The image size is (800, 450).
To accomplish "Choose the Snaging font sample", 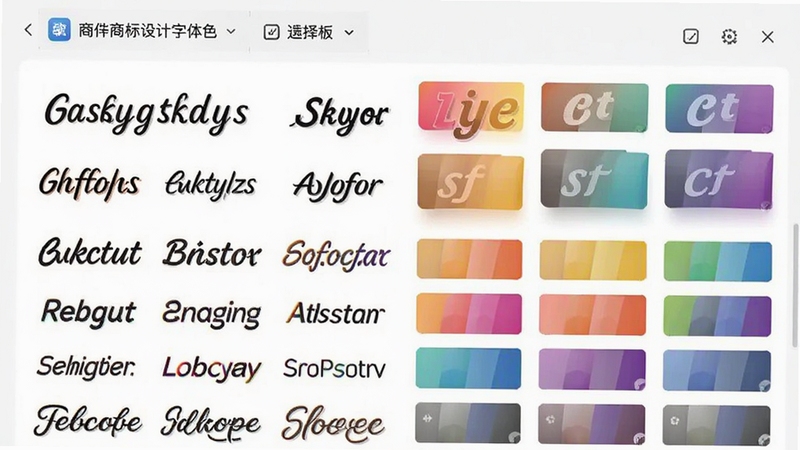I will (211, 314).
